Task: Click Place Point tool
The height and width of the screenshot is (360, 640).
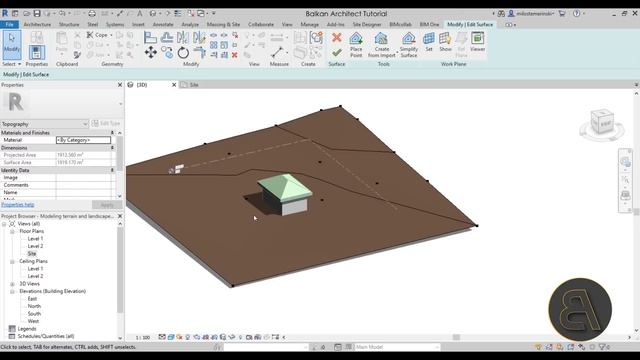Action: click(x=356, y=44)
